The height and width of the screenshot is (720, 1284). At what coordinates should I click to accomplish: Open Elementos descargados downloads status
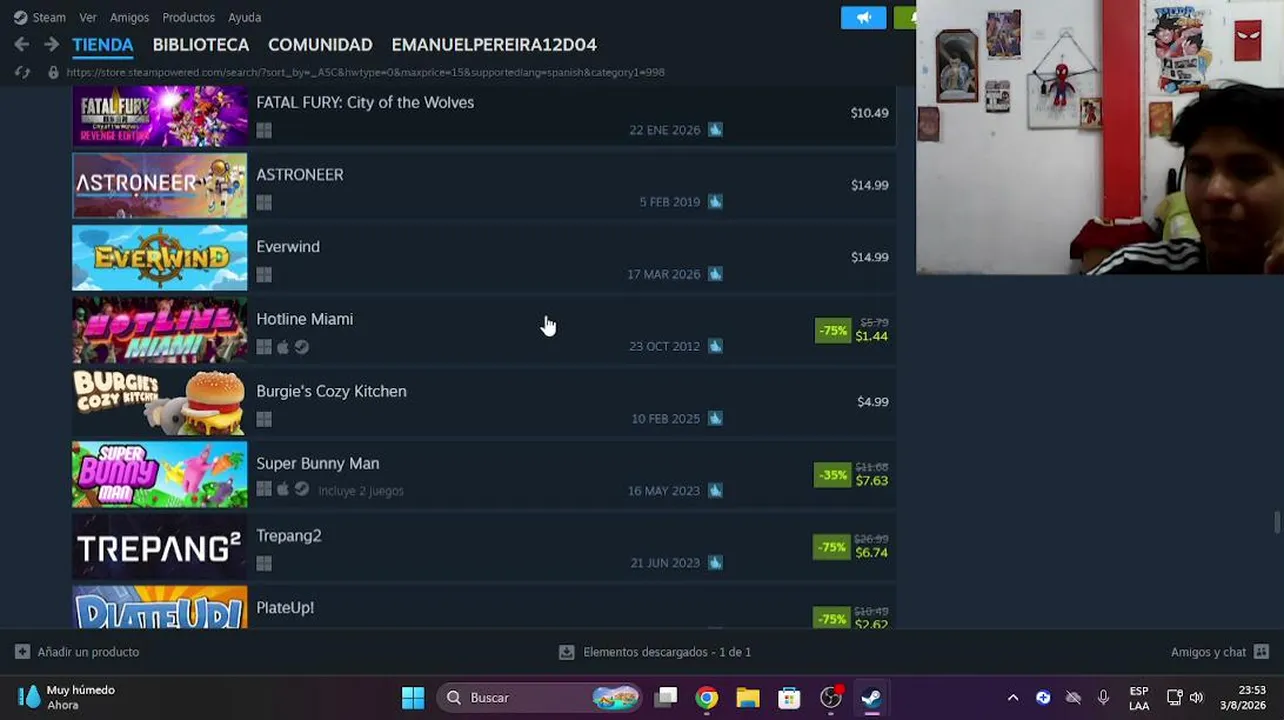(x=667, y=652)
